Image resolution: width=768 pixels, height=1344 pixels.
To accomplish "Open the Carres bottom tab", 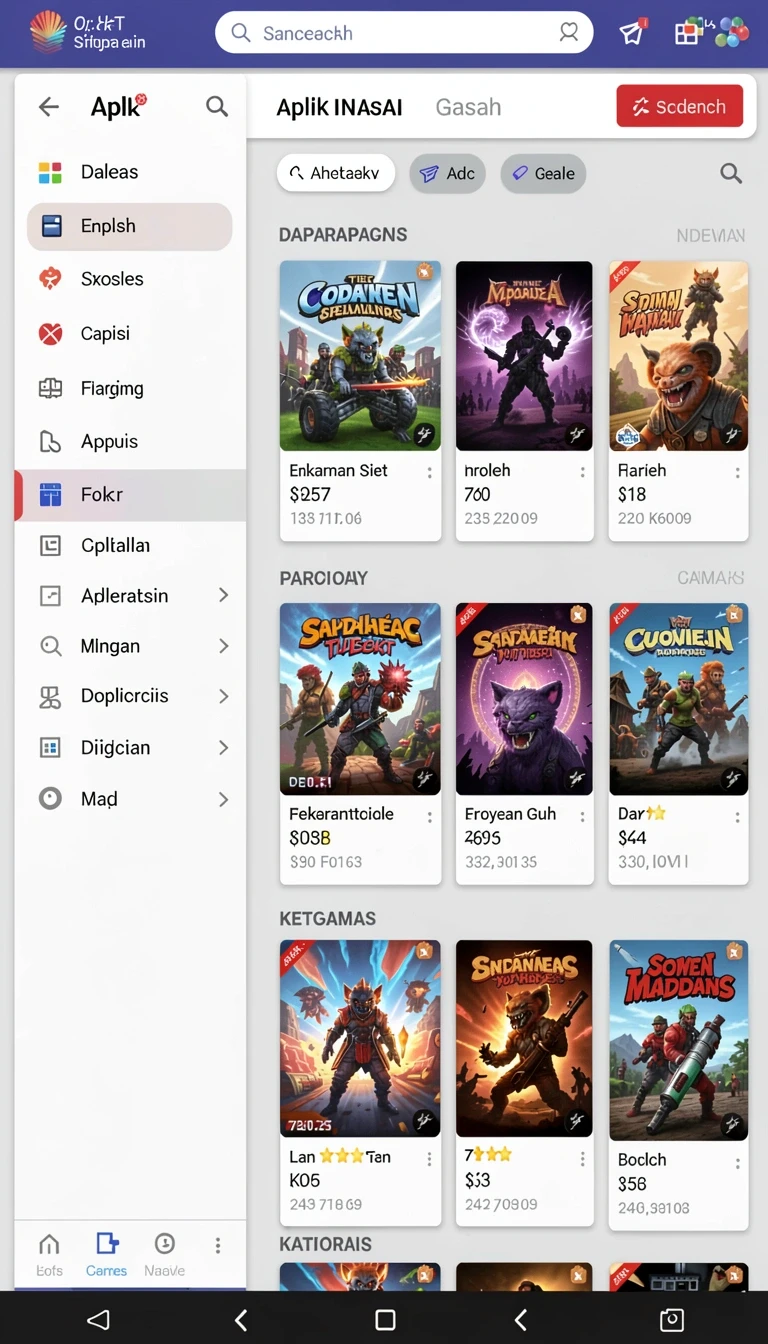I will click(106, 1255).
